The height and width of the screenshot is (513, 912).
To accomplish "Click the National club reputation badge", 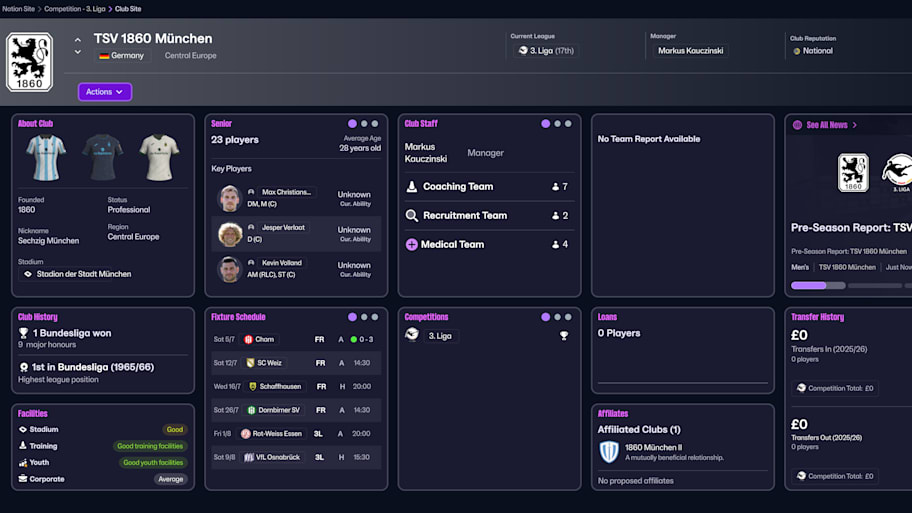I will pos(813,51).
